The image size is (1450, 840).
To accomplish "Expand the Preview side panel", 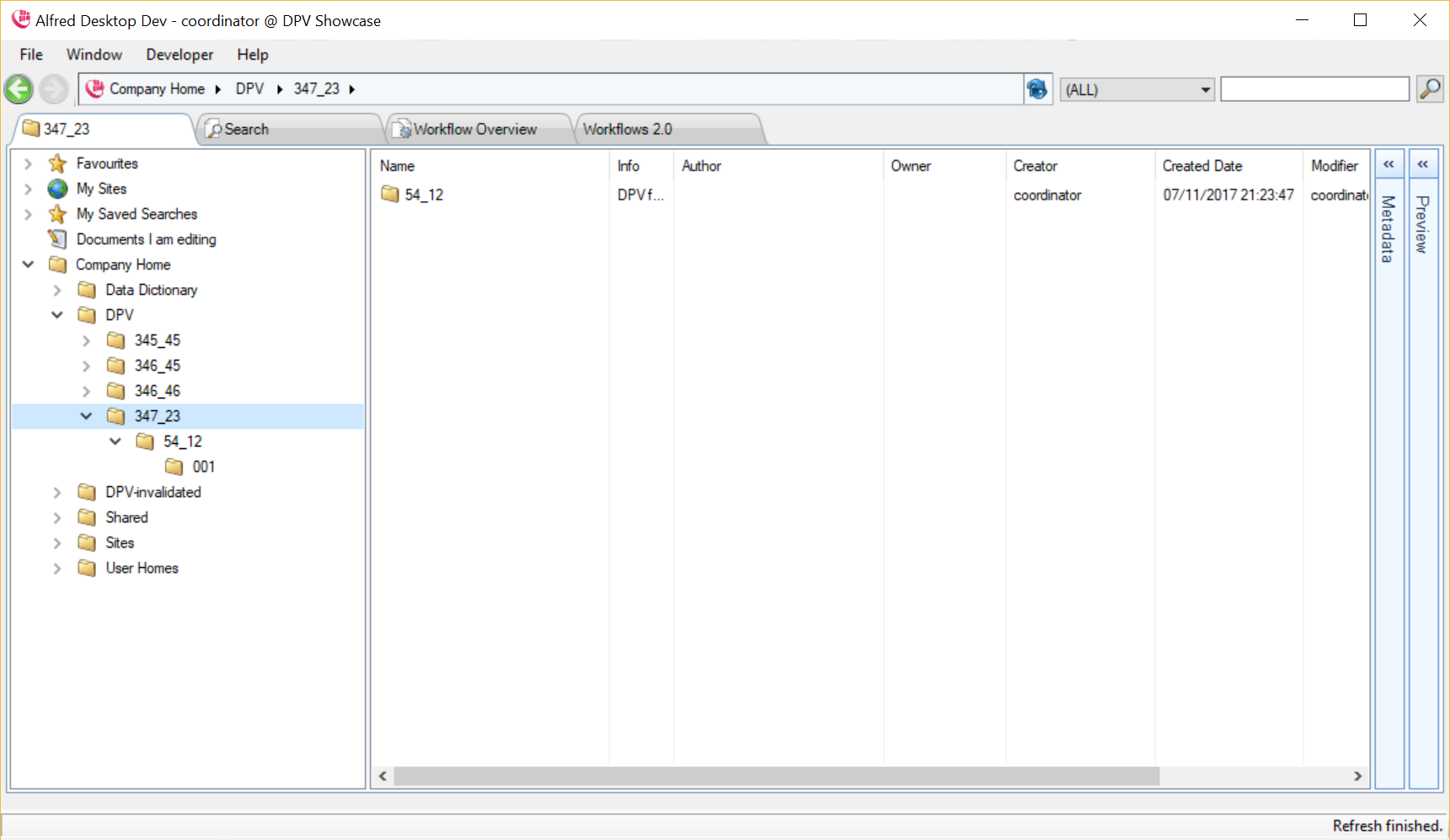I will click(x=1422, y=164).
